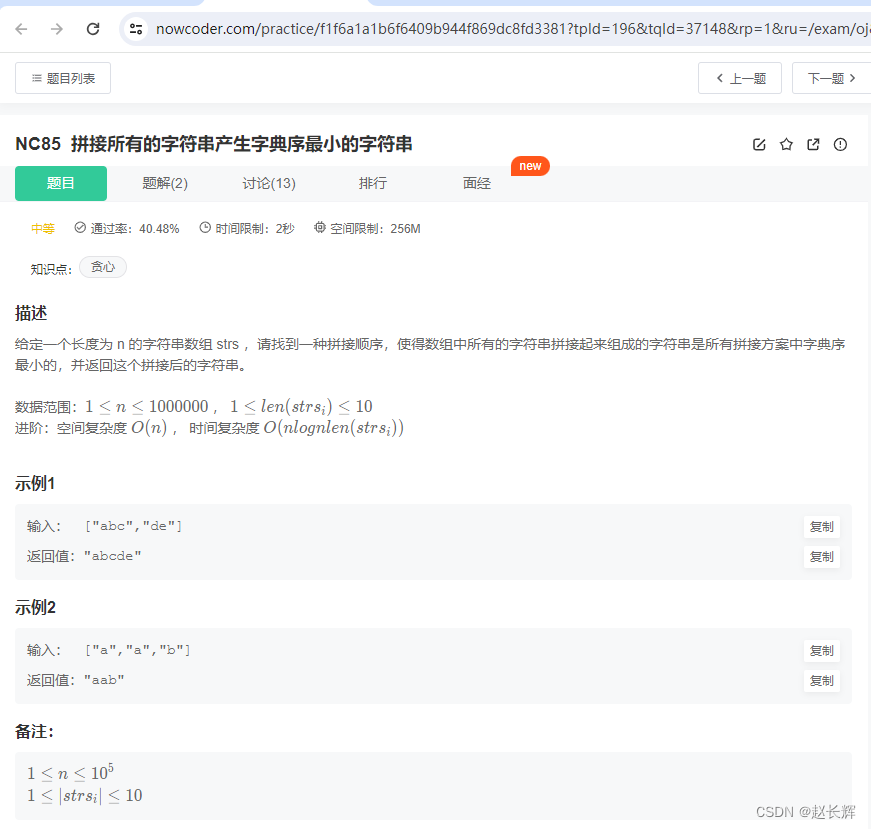The width and height of the screenshot is (871, 829).
Task: Report an issue with the exclamation icon
Action: click(x=840, y=144)
